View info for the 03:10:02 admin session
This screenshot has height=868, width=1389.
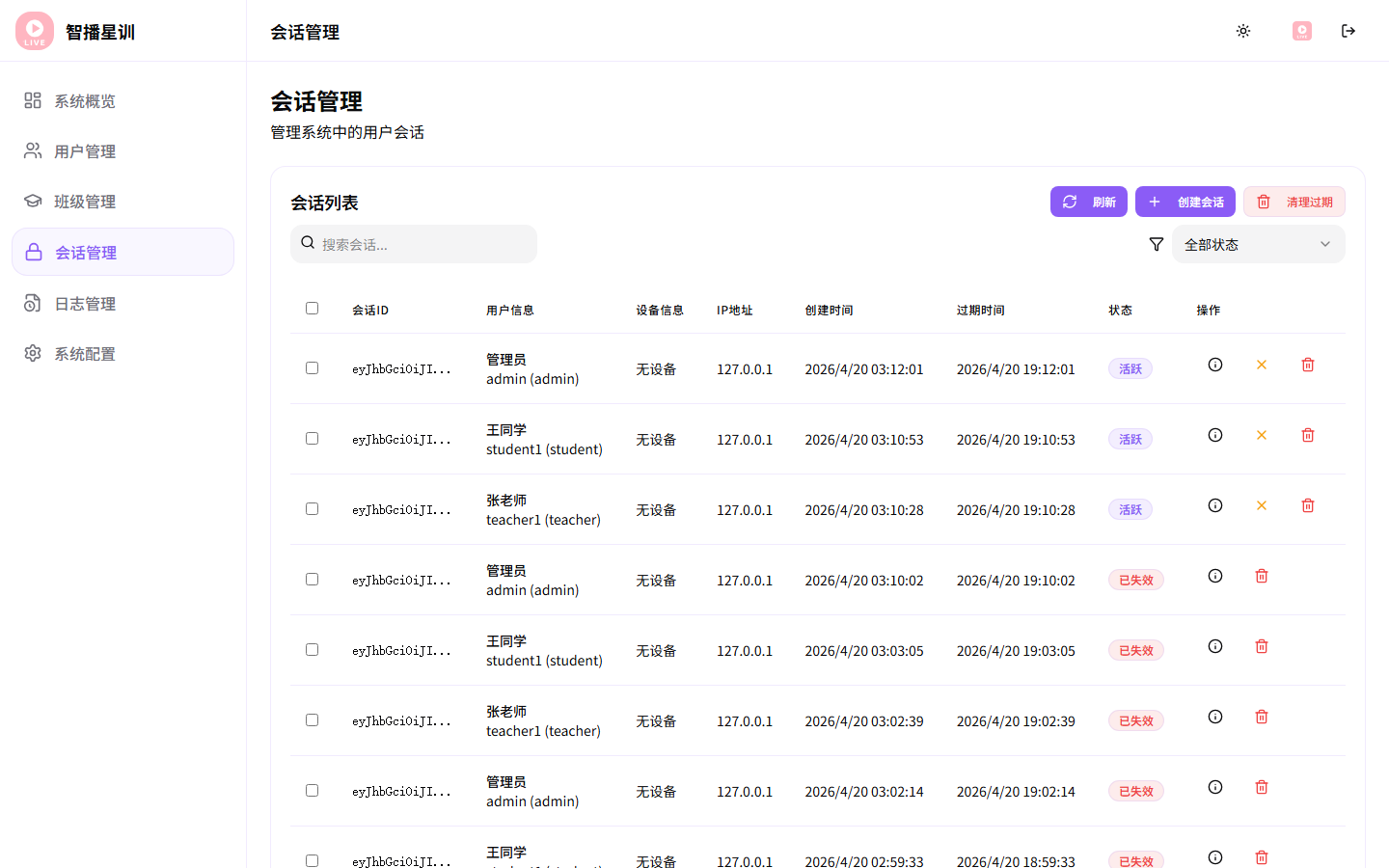click(1215, 576)
